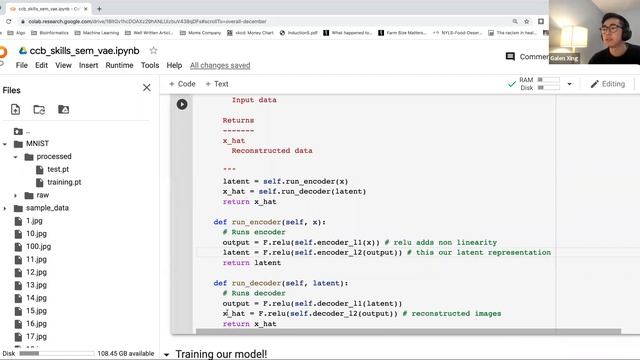Click the Google Drive icon beside notebook title
This screenshot has width=640, height=360.
click(x=23, y=51)
